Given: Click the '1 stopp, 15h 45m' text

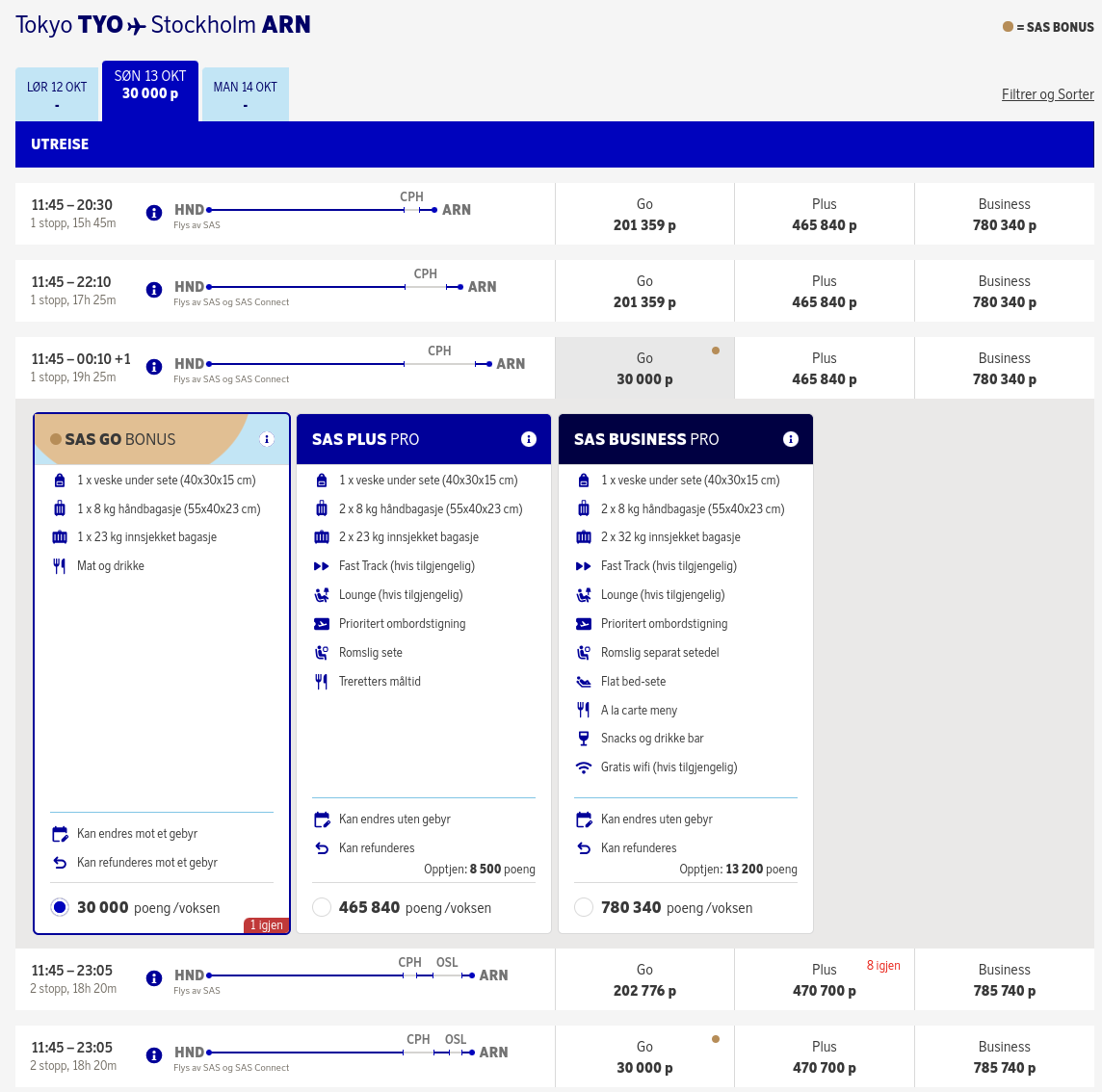Looking at the screenshot, I should coord(73,222).
